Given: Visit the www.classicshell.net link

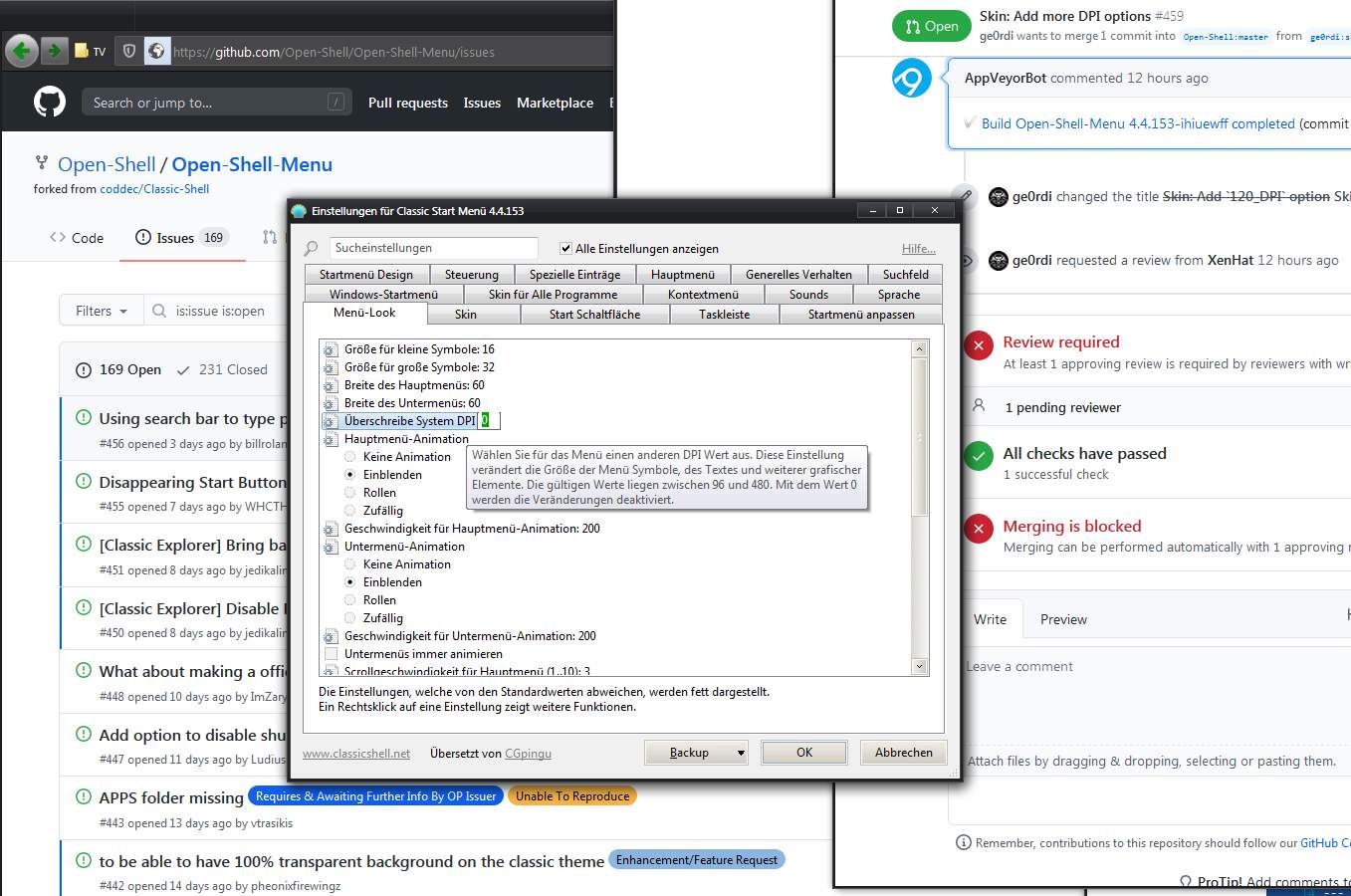Looking at the screenshot, I should tap(356, 754).
